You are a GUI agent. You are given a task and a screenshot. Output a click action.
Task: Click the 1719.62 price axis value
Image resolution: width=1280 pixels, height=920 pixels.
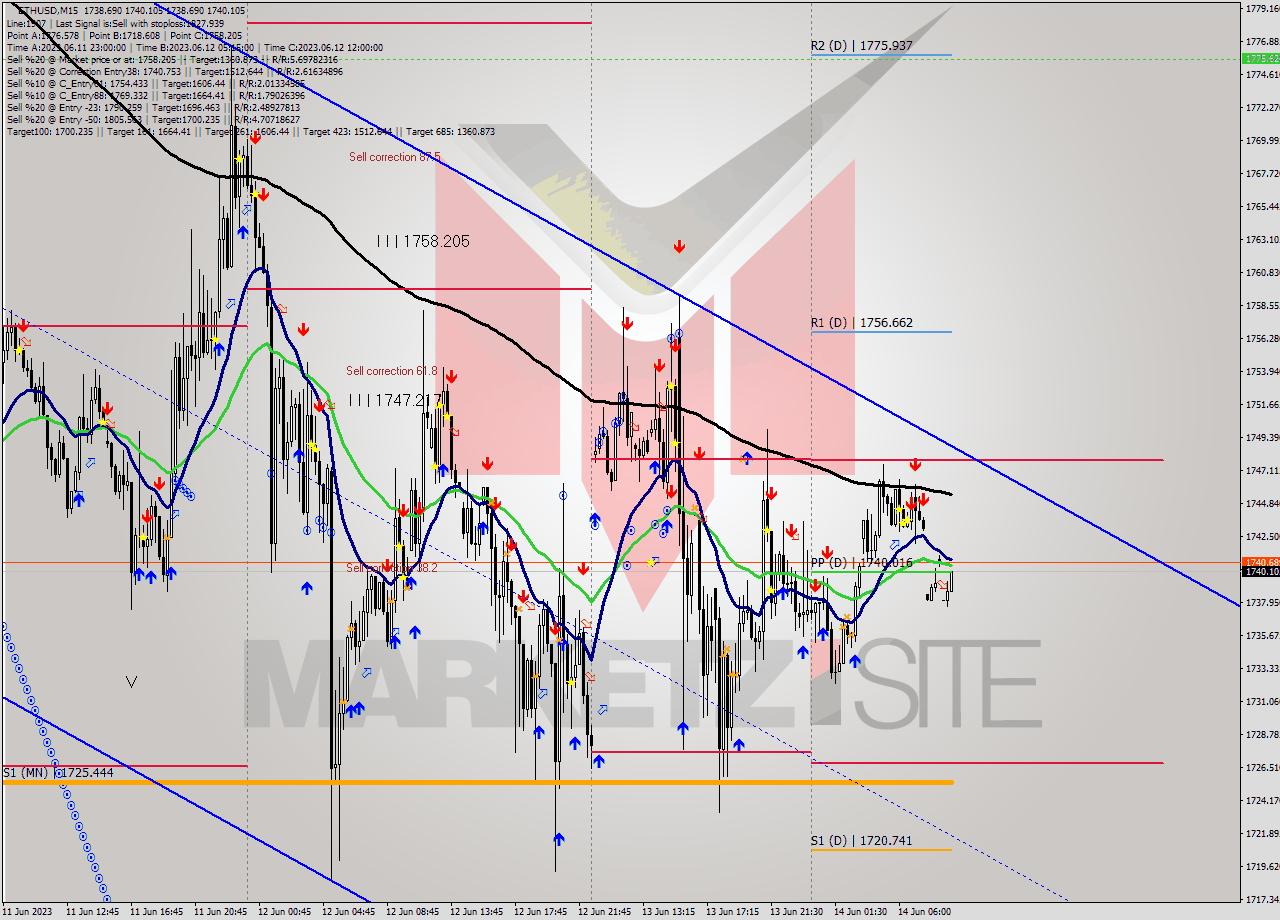[1261, 866]
